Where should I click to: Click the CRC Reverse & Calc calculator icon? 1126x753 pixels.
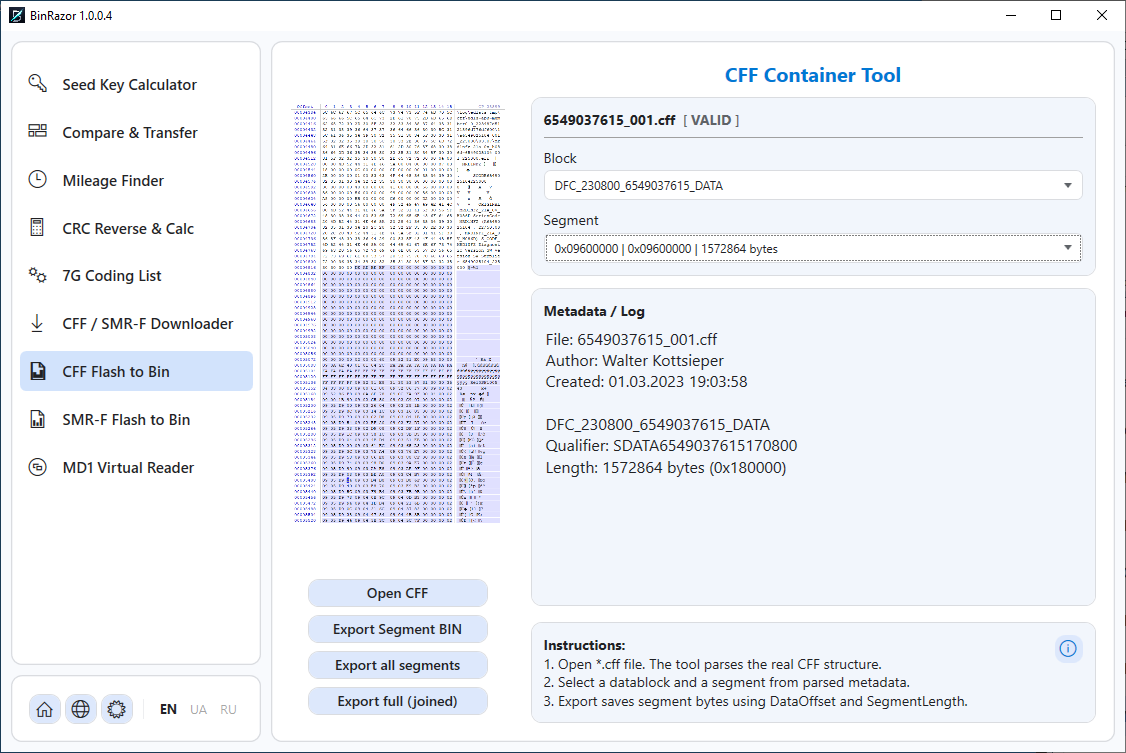coord(37,228)
